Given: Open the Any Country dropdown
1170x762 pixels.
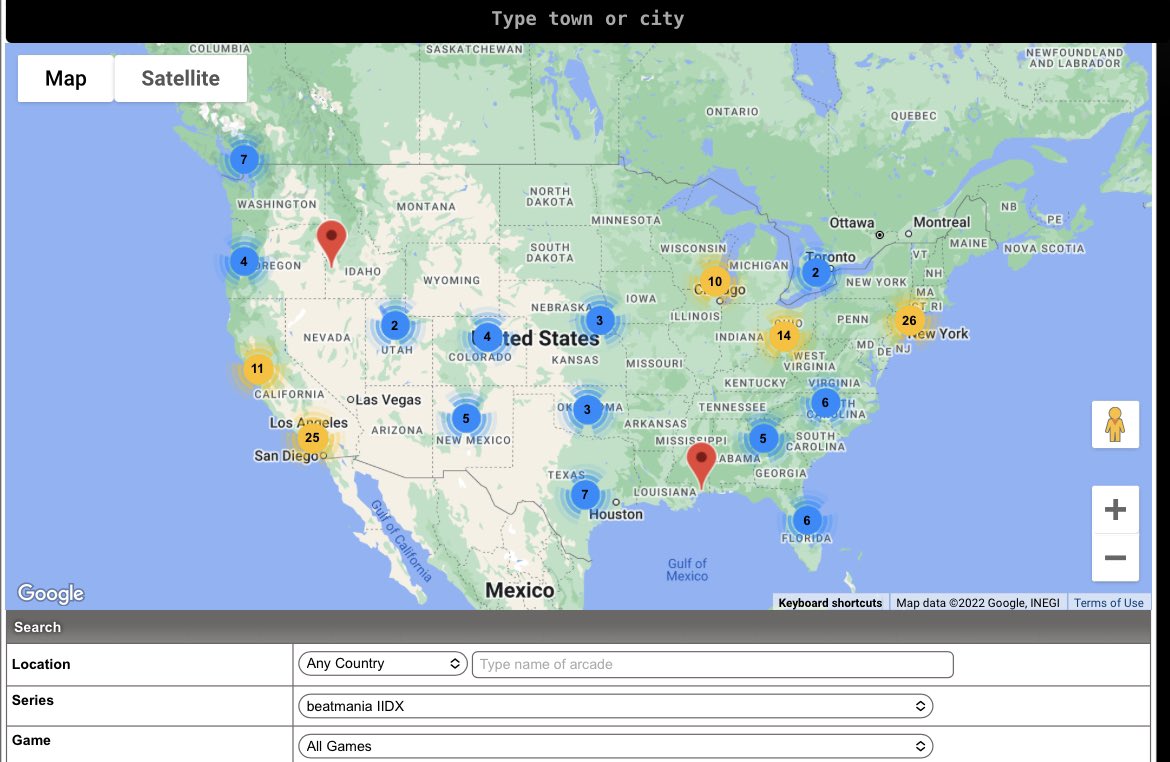Looking at the screenshot, I should coord(382,664).
